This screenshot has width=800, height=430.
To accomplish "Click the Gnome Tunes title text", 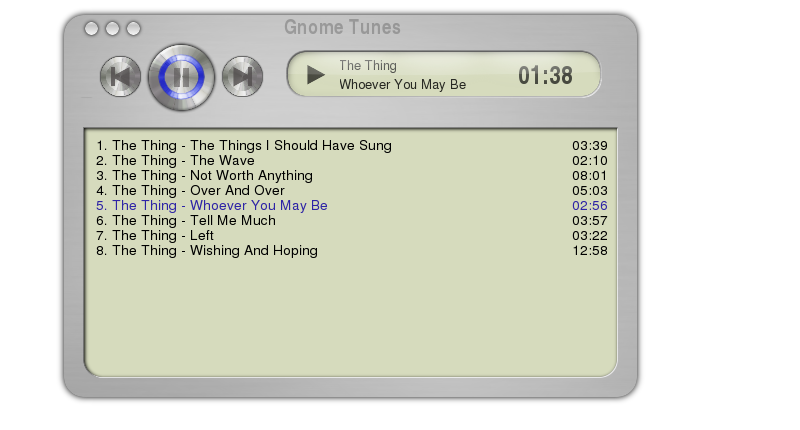I will tap(342, 27).
